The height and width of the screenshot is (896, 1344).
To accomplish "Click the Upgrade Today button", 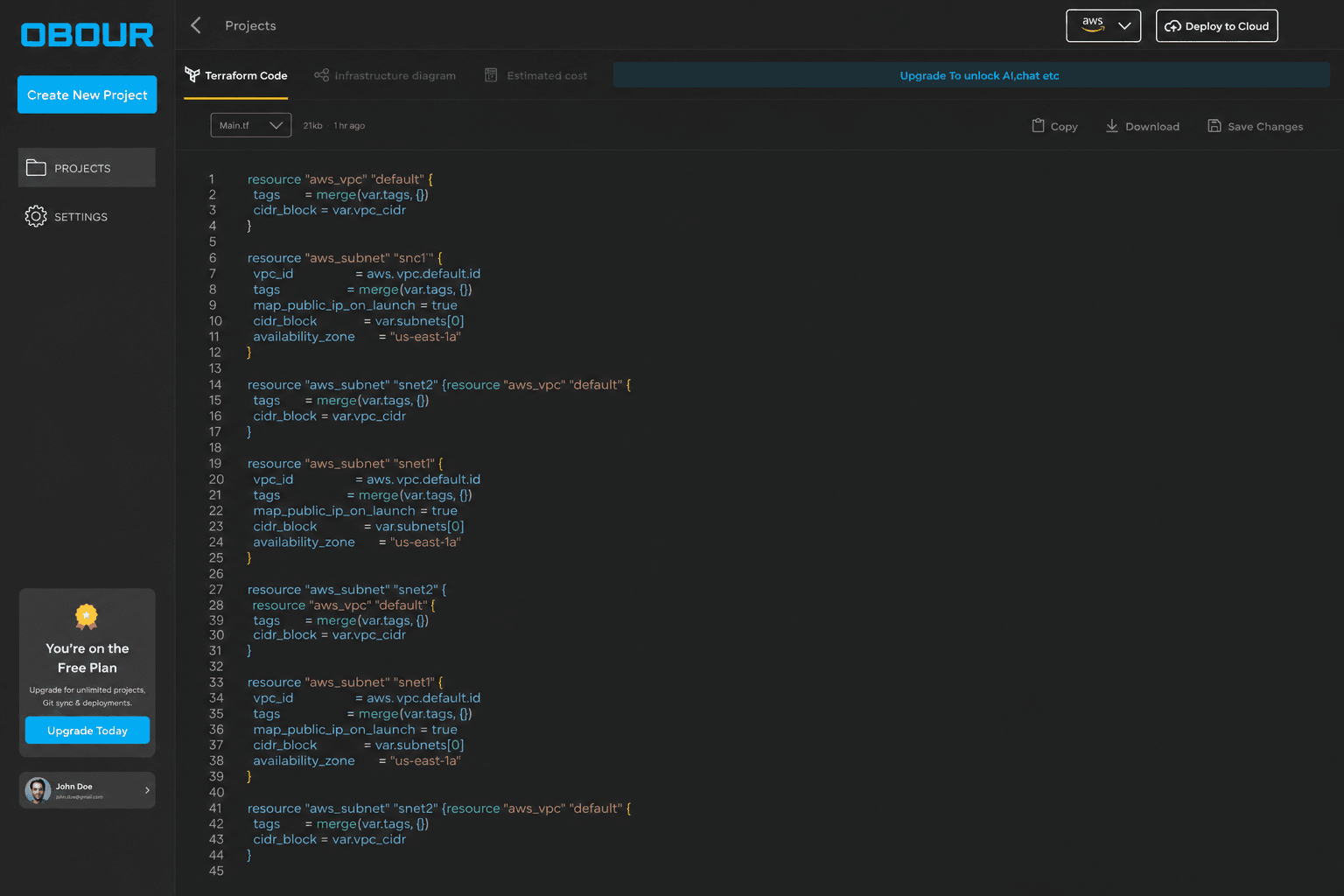I will point(87,730).
